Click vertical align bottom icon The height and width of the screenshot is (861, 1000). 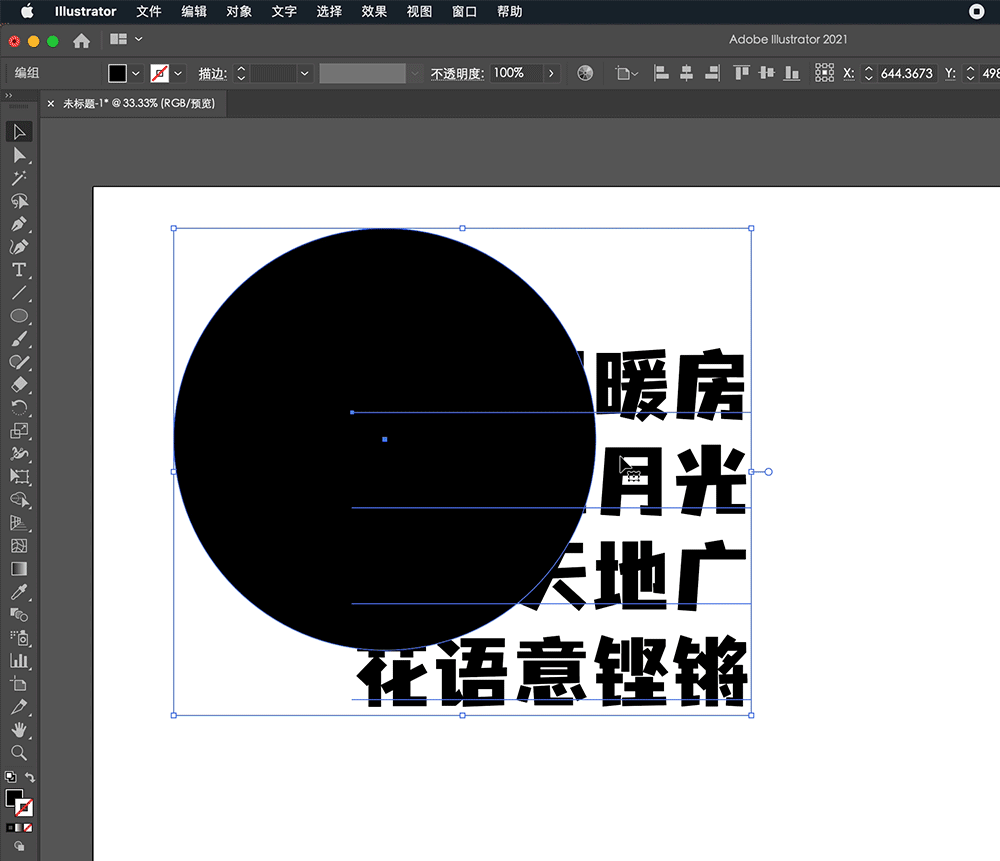pos(791,73)
